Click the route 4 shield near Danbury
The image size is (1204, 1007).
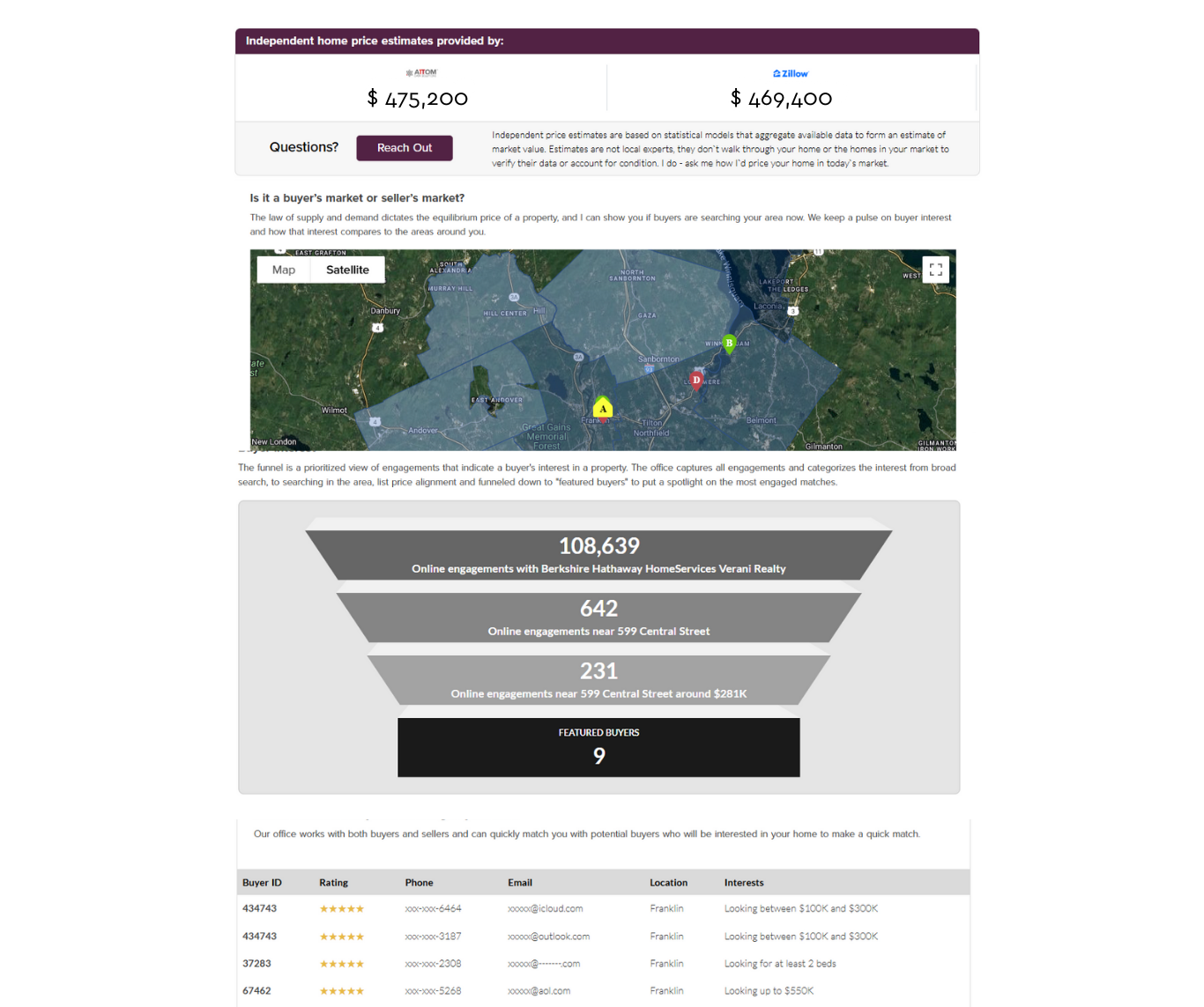377,328
